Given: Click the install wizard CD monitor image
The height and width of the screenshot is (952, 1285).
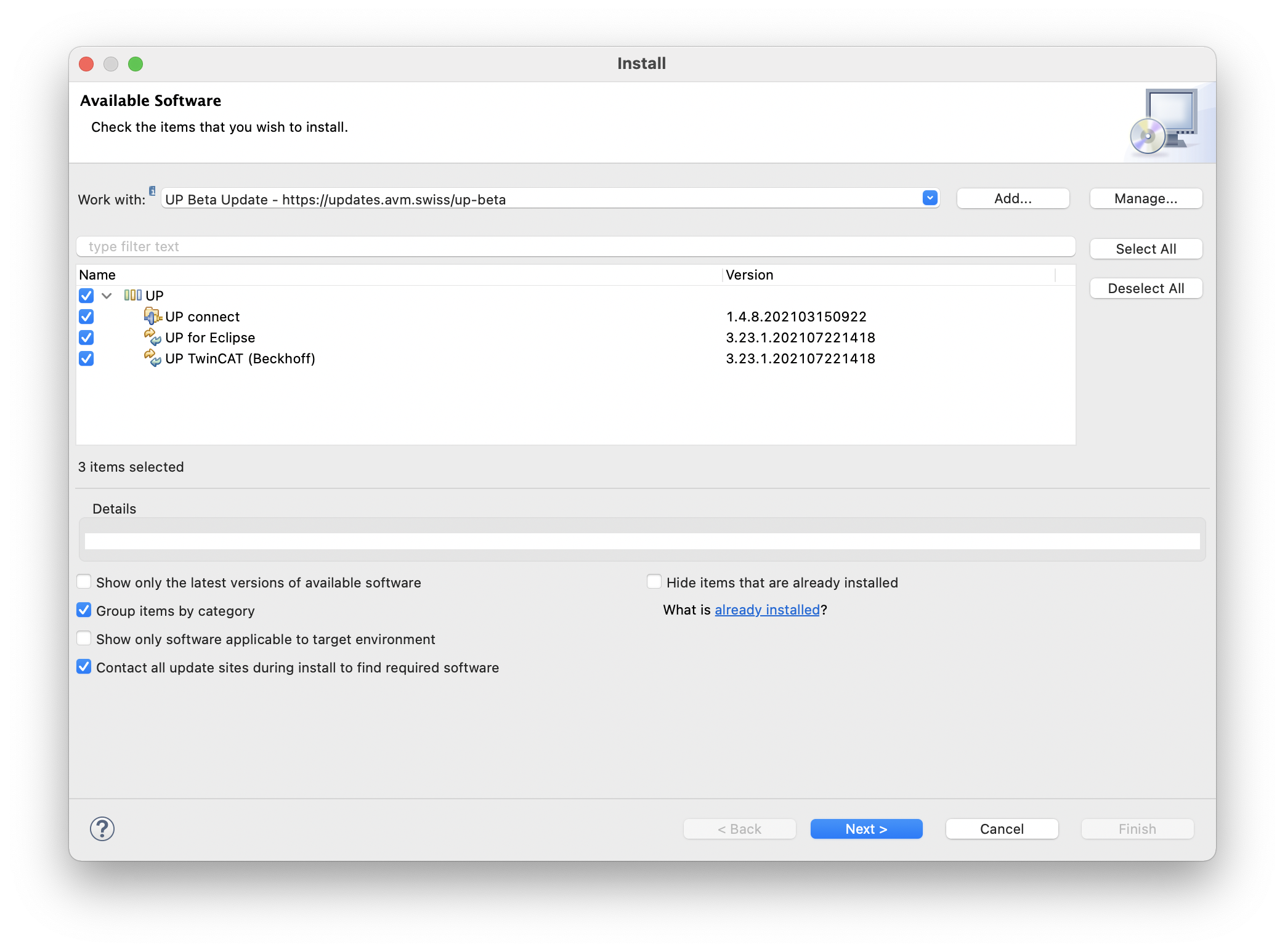Looking at the screenshot, I should [1164, 122].
